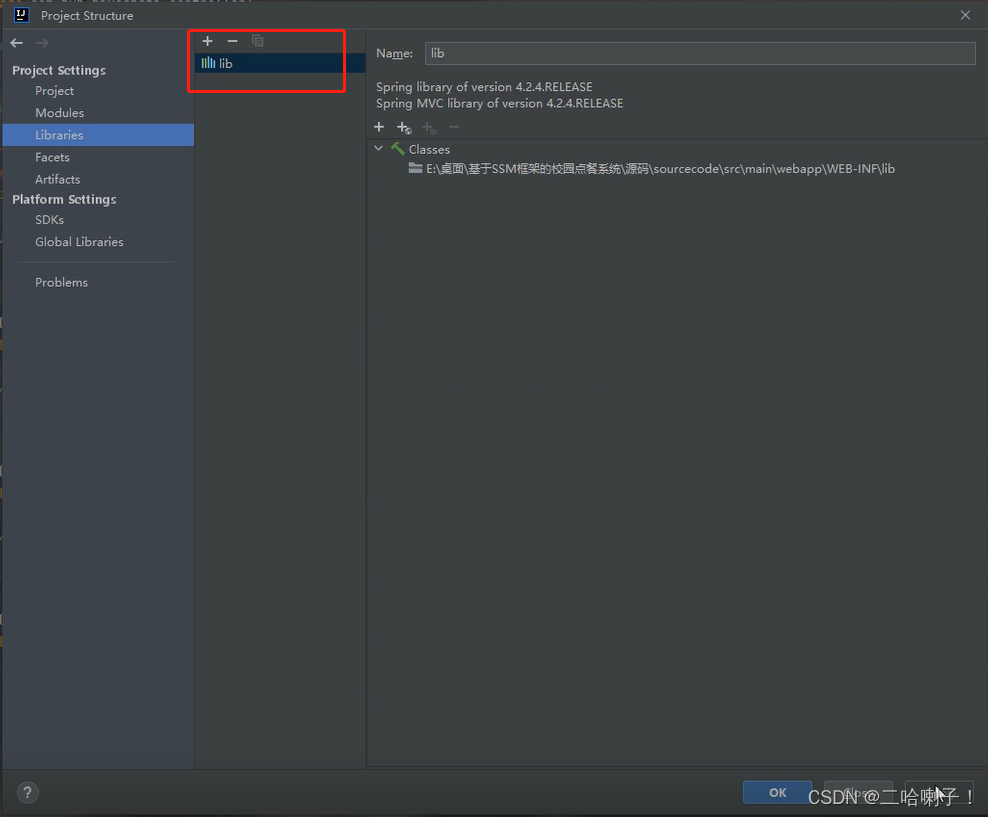Click the IntelliJ logo in title bar
The image size is (988, 817).
(21, 15)
